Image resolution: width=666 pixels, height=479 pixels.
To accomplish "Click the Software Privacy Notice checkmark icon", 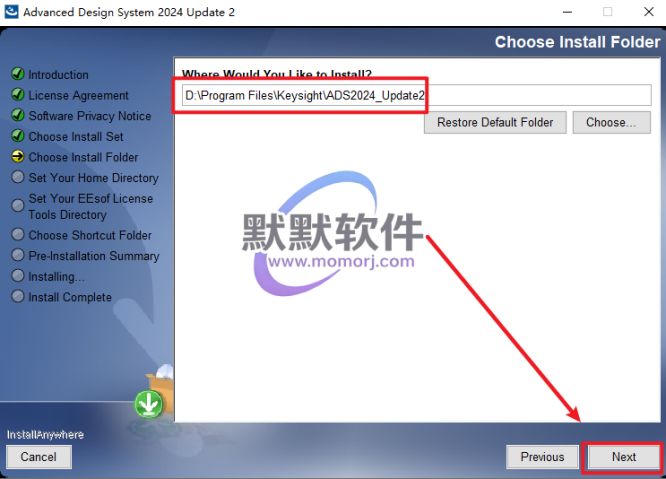I will coord(18,115).
